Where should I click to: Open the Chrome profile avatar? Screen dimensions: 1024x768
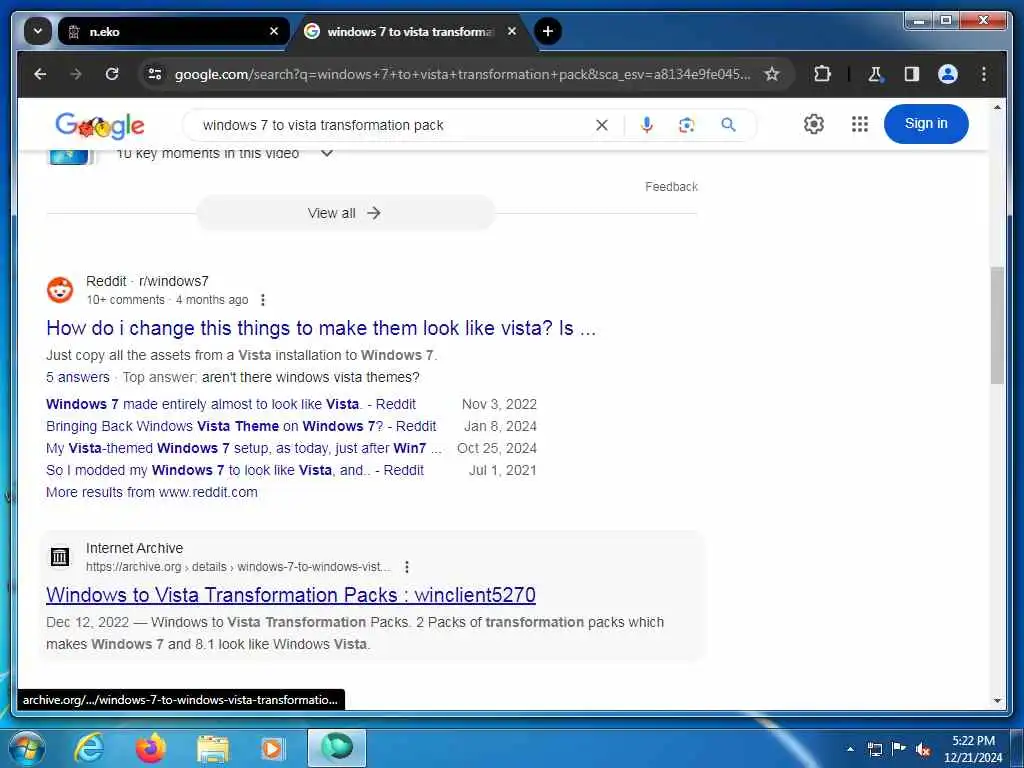click(x=948, y=74)
